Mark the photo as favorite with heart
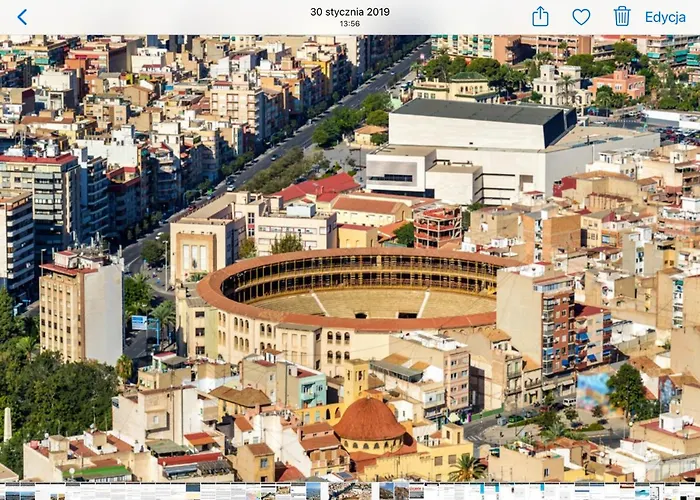 pos(581,17)
